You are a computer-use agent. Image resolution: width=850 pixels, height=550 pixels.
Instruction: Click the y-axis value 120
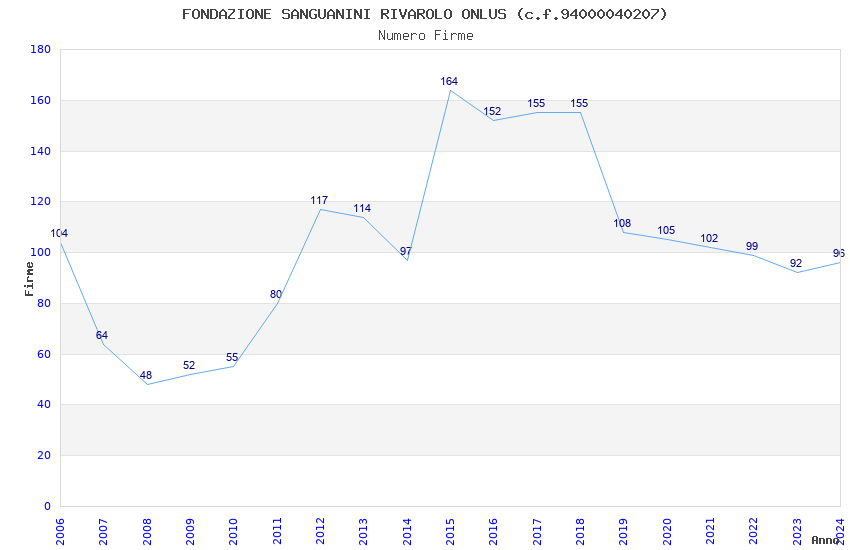(x=41, y=201)
